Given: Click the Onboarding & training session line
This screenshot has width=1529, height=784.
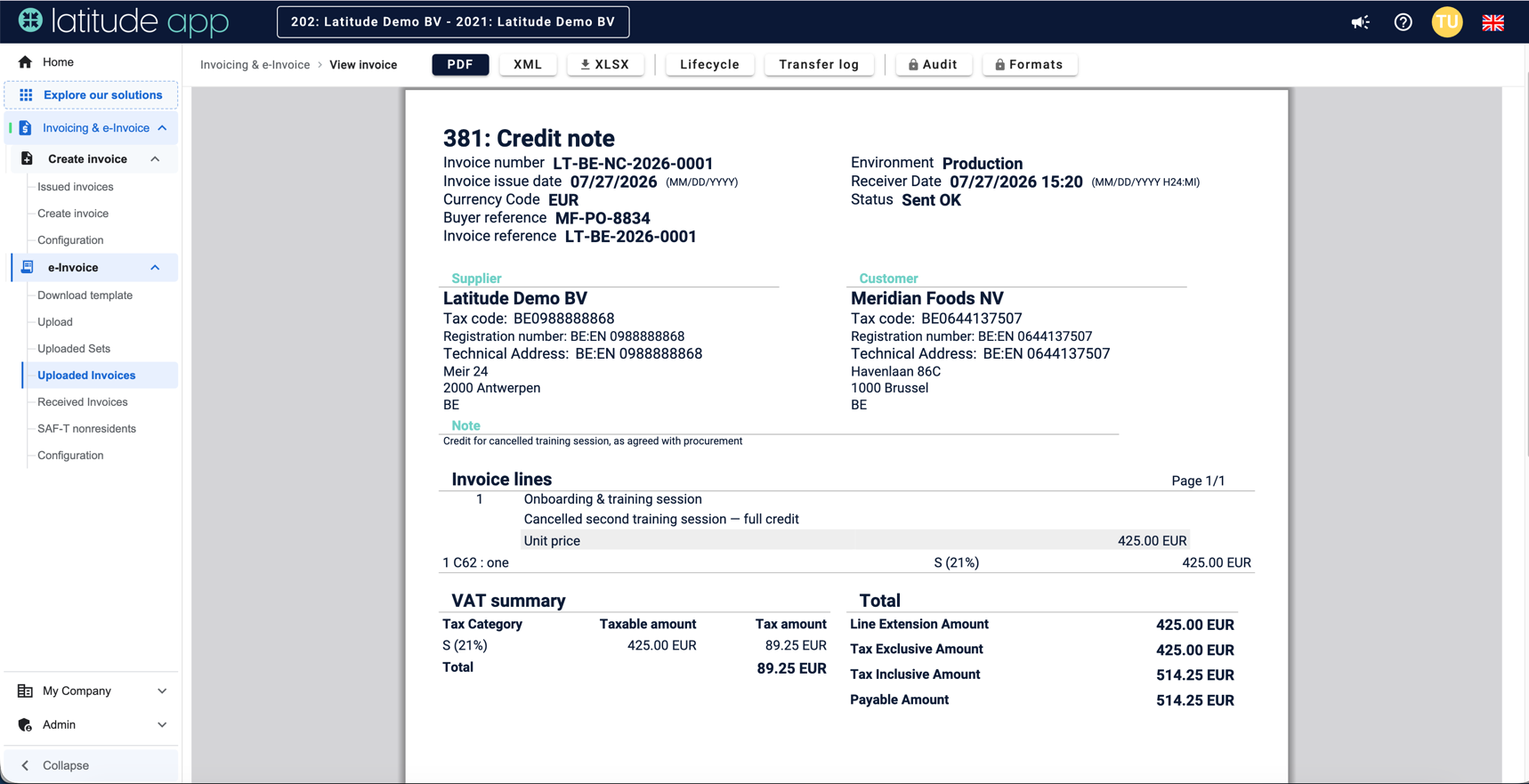Looking at the screenshot, I should [x=613, y=499].
